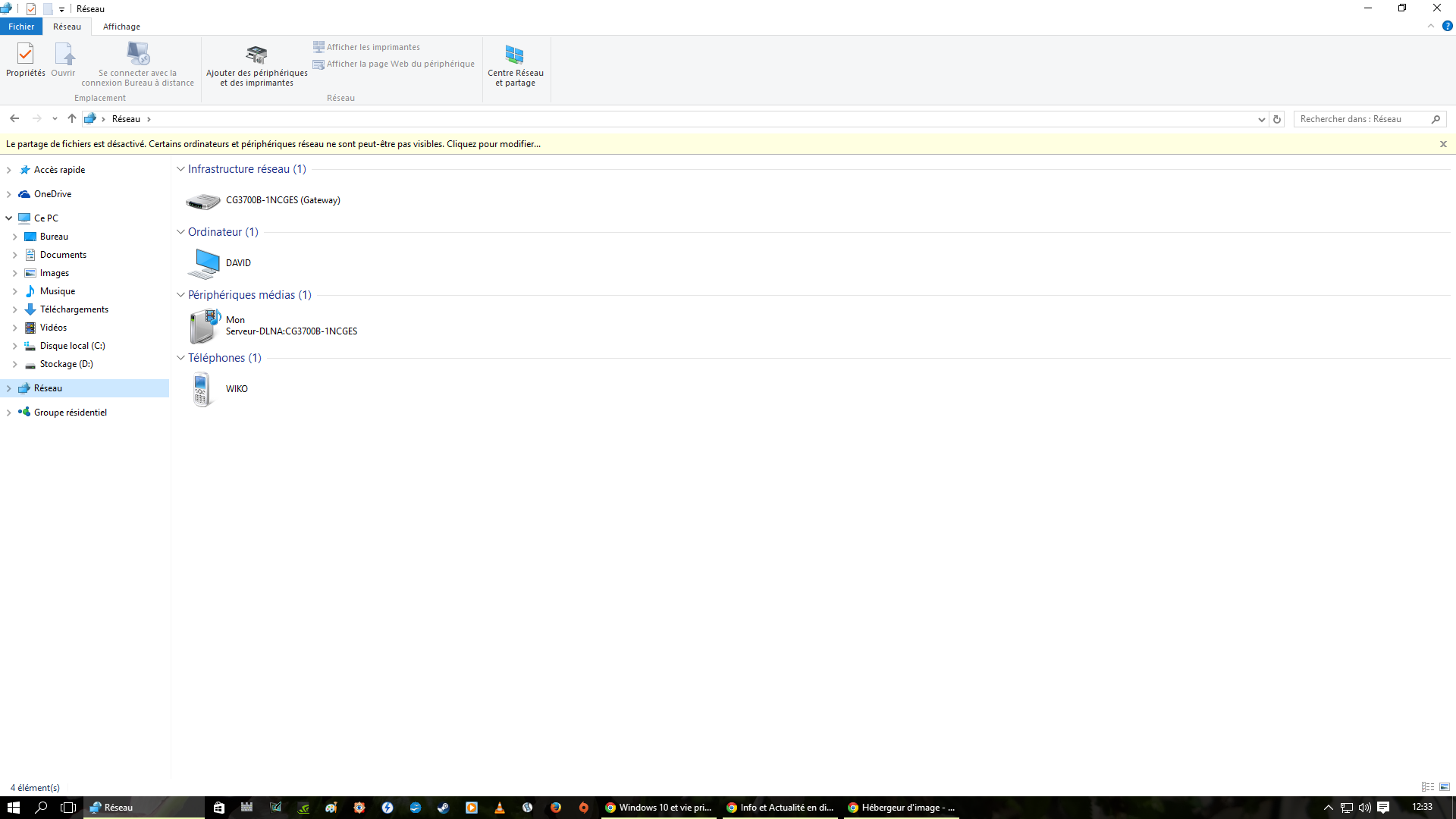Open the Serveur-DLNA media device
Viewport: 1456px width, 819px height.
[x=290, y=326]
